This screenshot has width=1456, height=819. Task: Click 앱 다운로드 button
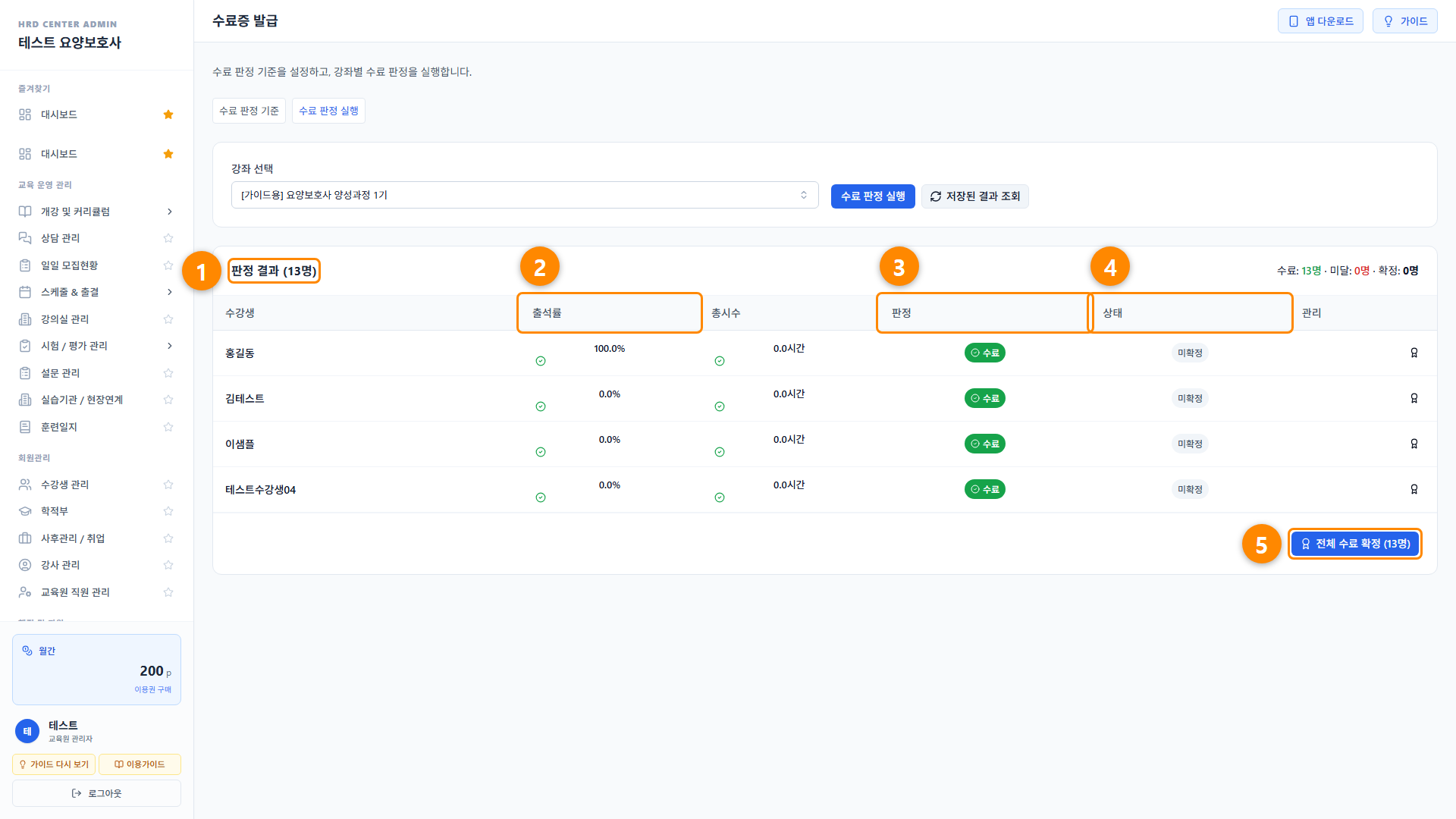pos(1320,21)
